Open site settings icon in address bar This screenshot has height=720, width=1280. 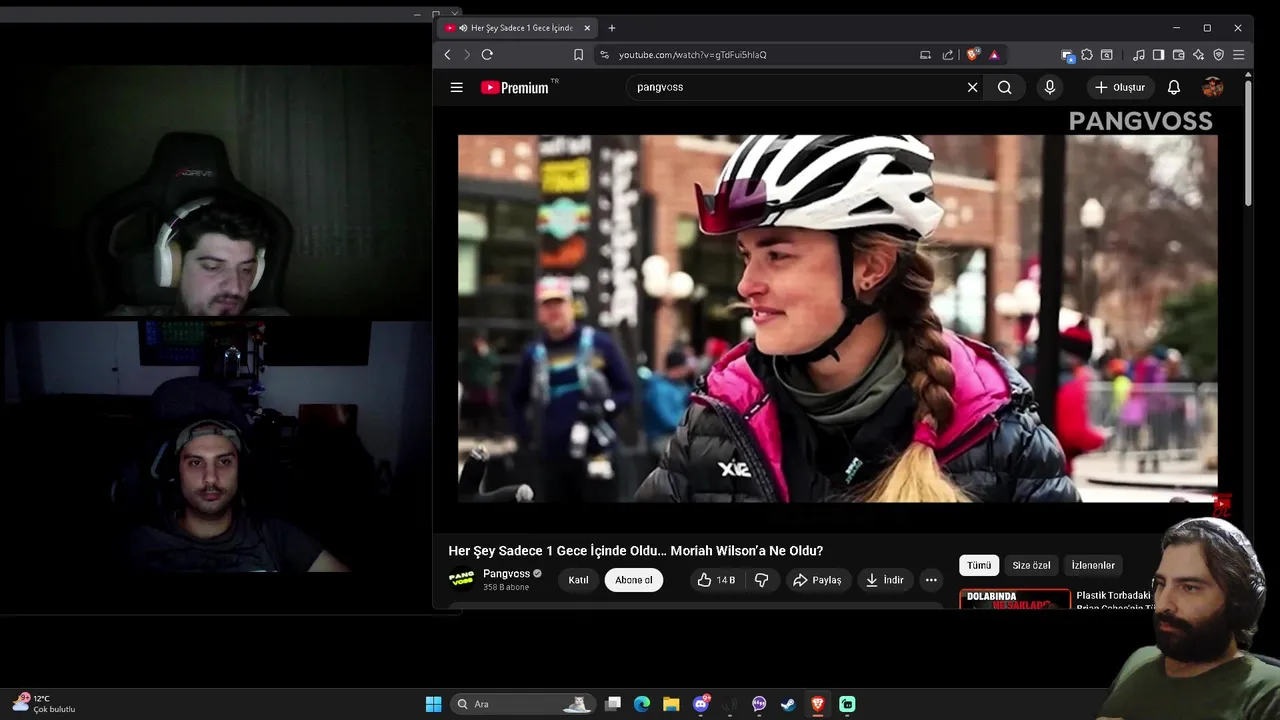pos(604,55)
